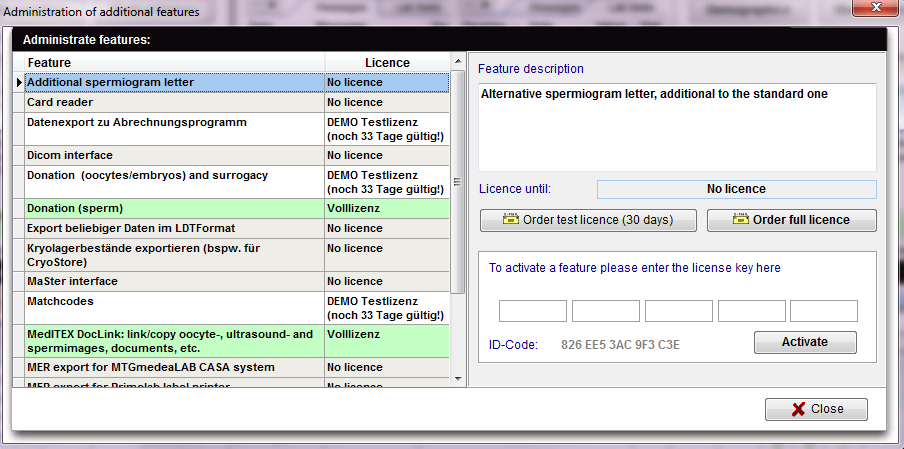
Task: Click the Order full licence button
Action: [x=792, y=220]
